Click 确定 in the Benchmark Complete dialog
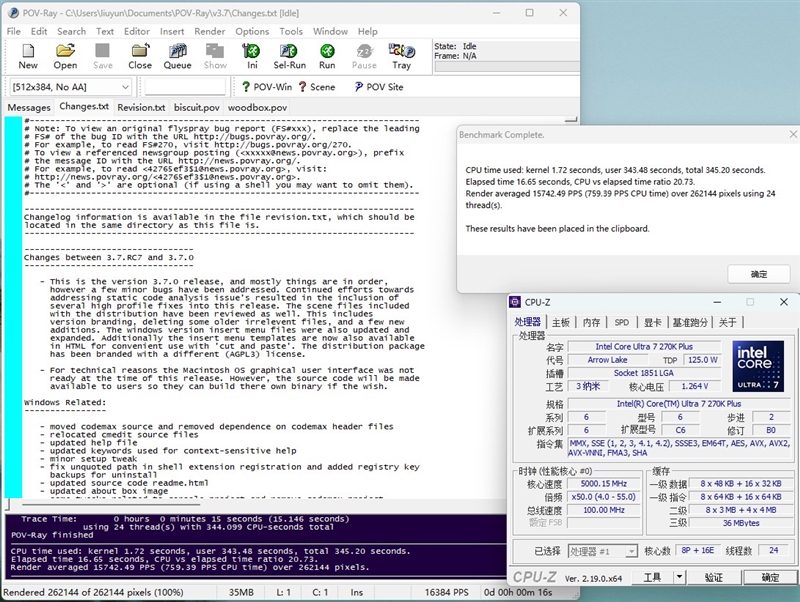Viewport: 800px width, 602px height. tap(759, 274)
